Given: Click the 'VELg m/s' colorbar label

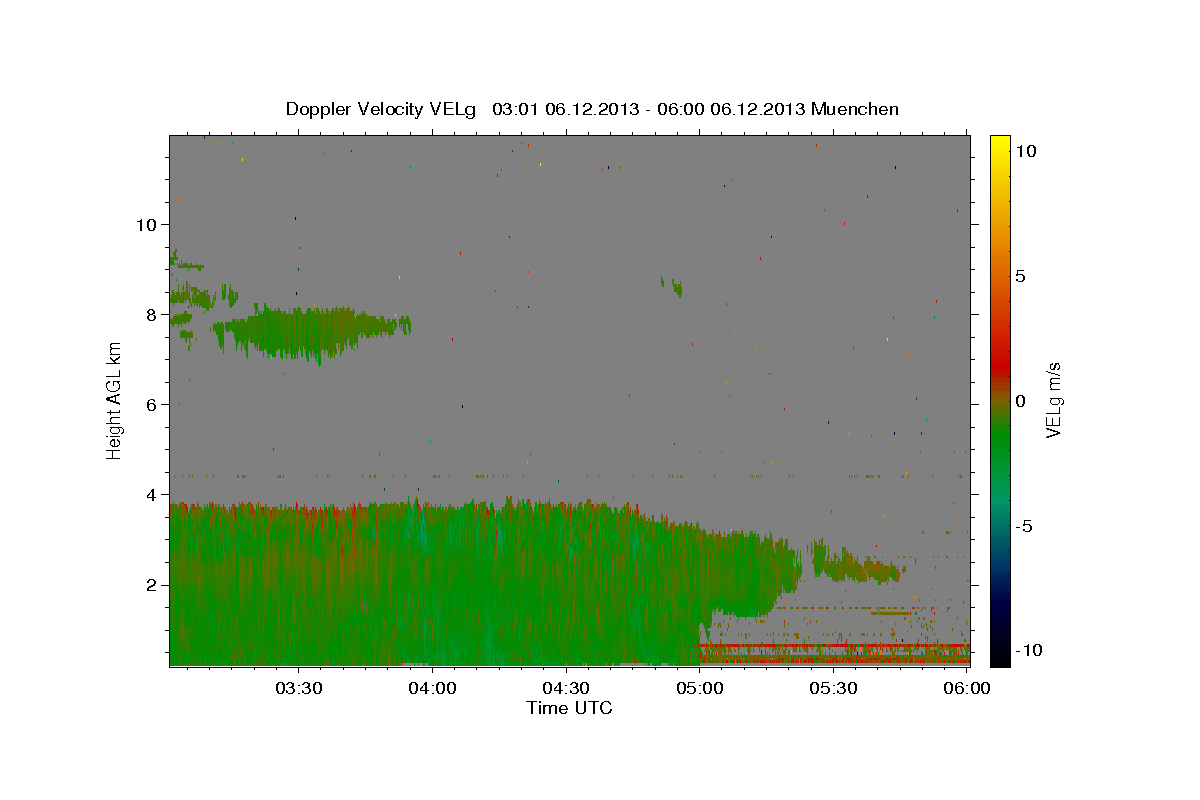Looking at the screenshot, I should click(x=1053, y=400).
